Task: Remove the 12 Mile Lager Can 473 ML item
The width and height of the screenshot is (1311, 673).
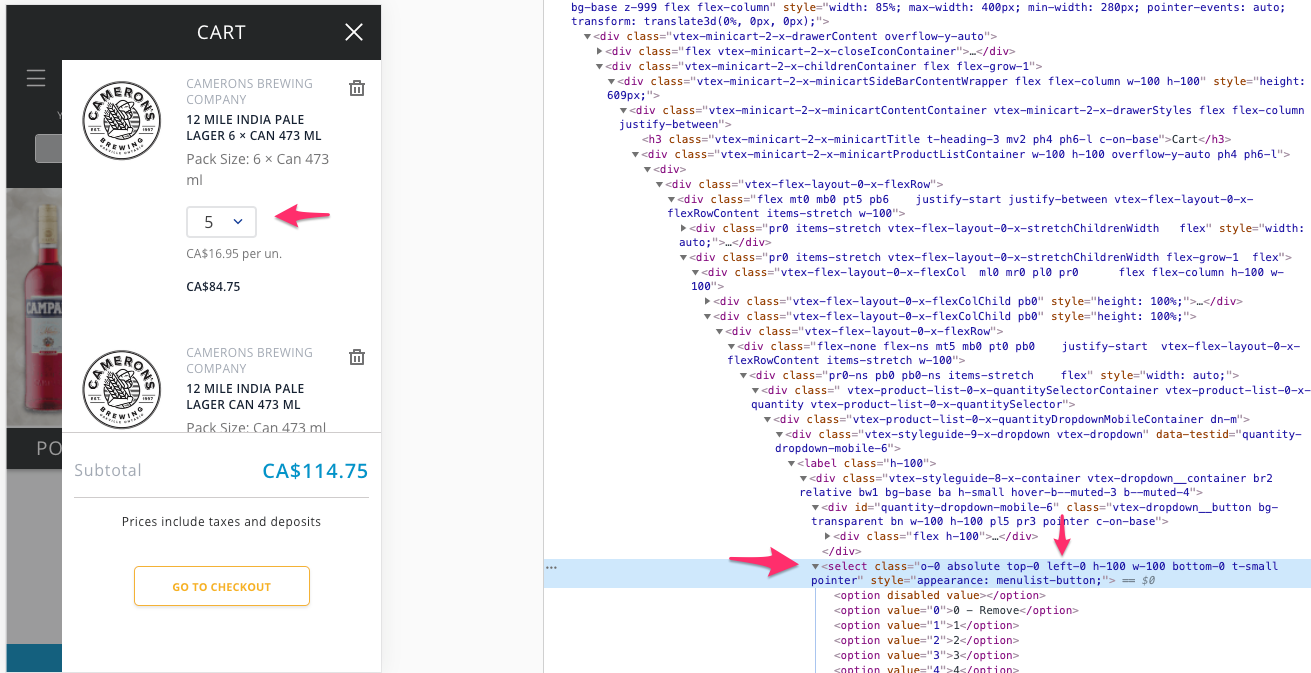Action: point(357,357)
